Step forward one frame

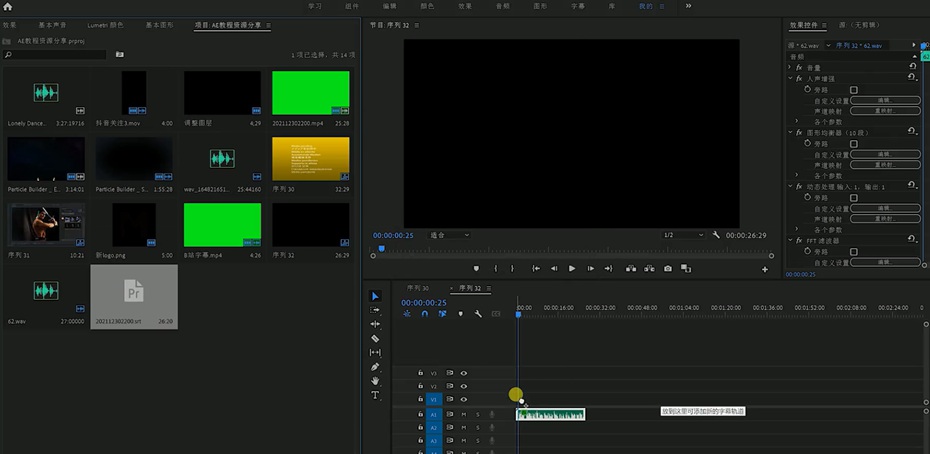[x=590, y=268]
